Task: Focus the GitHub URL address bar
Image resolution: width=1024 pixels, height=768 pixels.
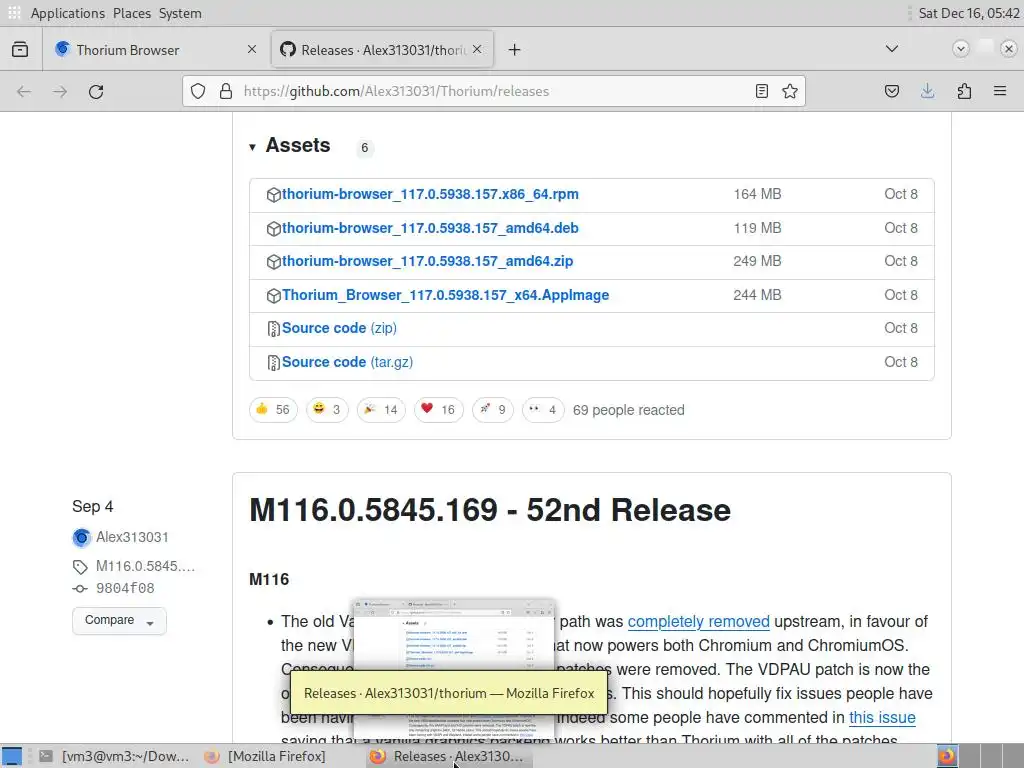Action: click(494, 91)
